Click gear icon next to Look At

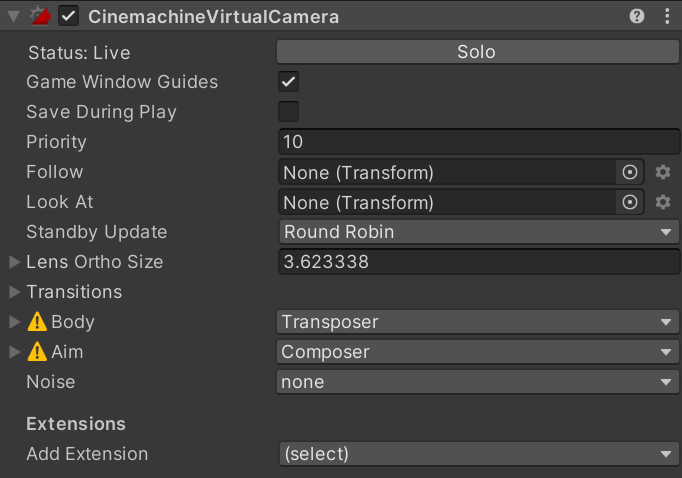click(662, 202)
